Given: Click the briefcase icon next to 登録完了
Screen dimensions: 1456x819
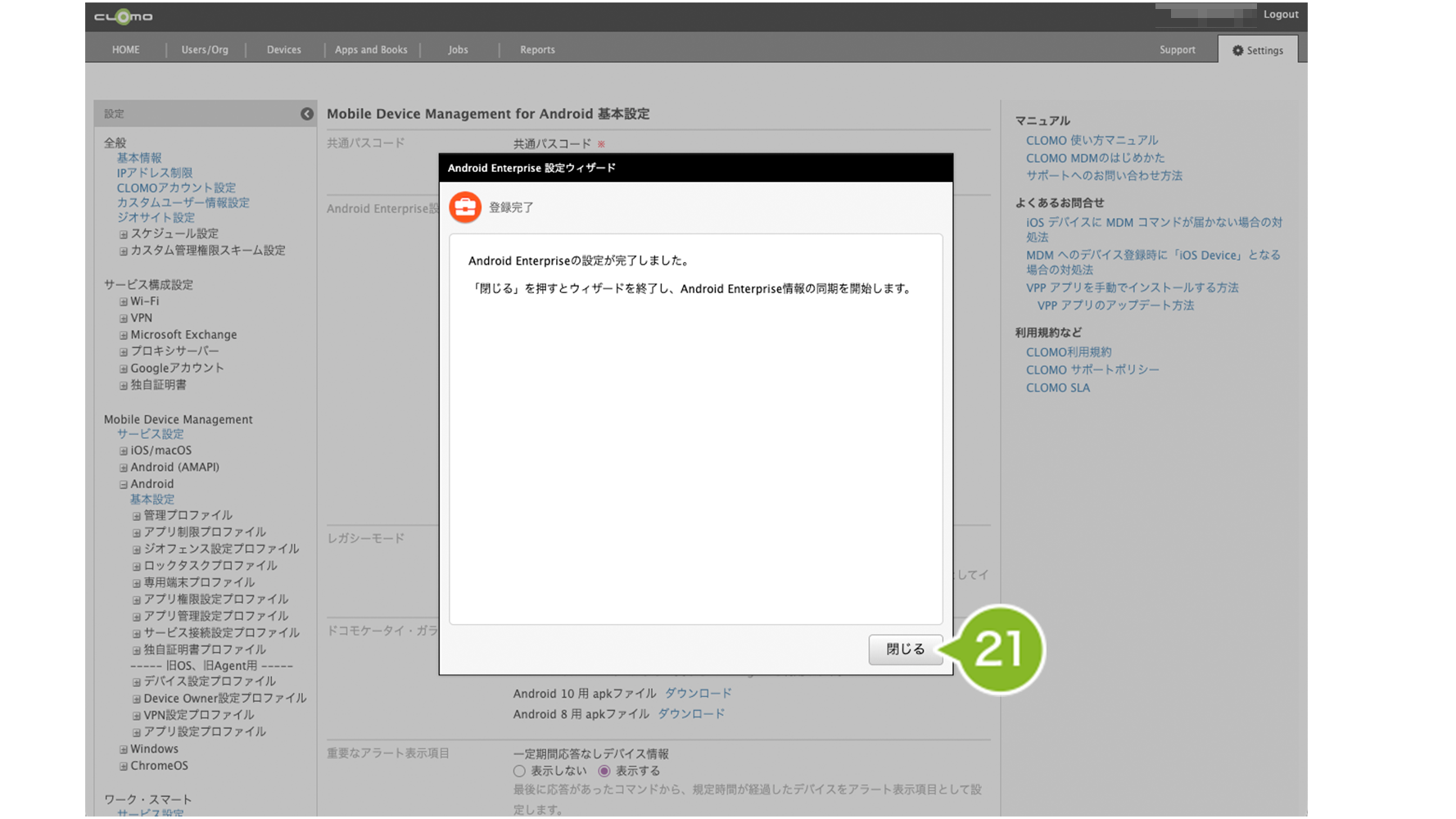Looking at the screenshot, I should (x=465, y=207).
